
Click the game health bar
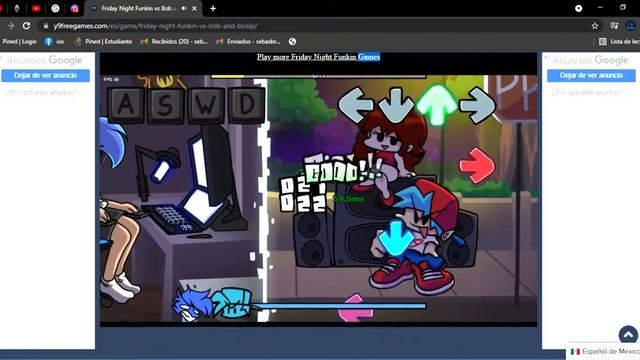[341, 306]
